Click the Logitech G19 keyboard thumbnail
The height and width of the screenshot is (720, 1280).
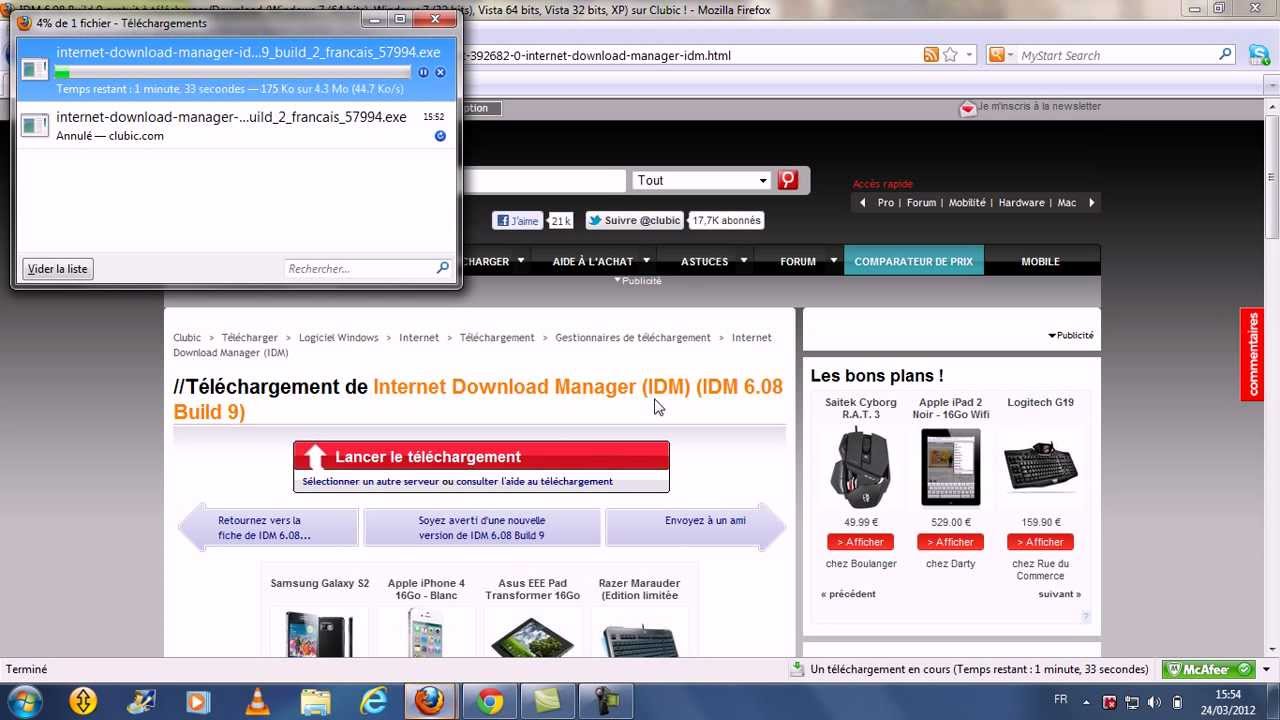coord(1040,467)
